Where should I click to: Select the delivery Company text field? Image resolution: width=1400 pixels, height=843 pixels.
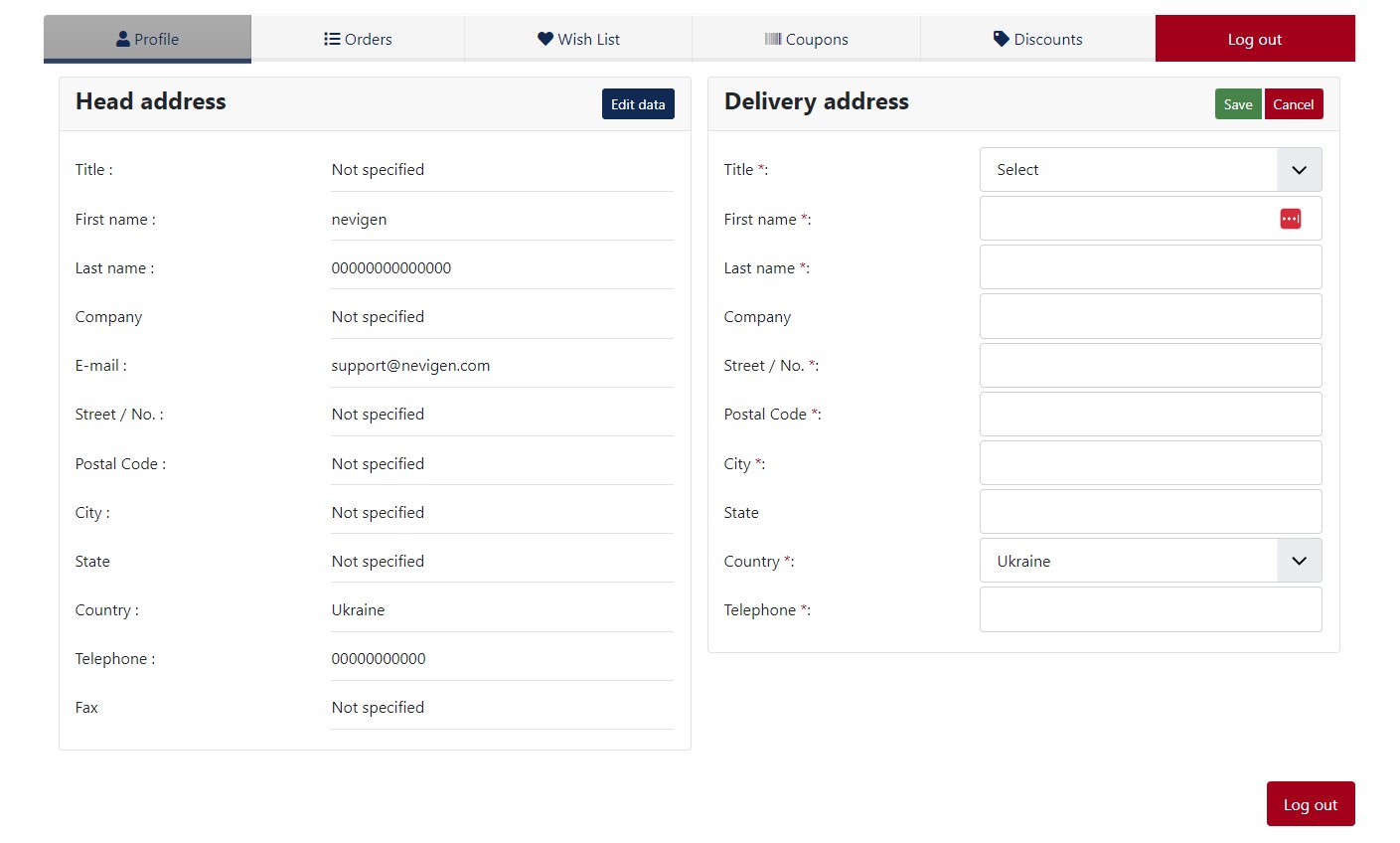click(x=1150, y=316)
